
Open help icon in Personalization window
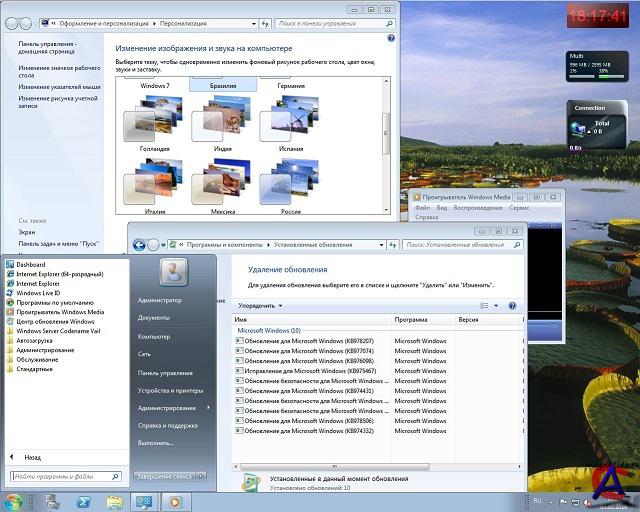[391, 38]
